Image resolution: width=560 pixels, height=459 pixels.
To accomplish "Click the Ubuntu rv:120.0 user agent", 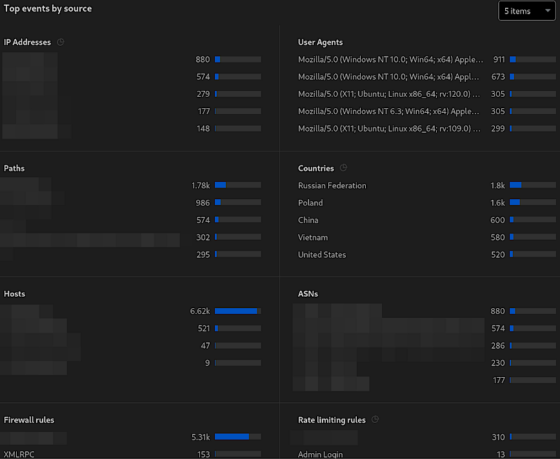I will tap(389, 94).
